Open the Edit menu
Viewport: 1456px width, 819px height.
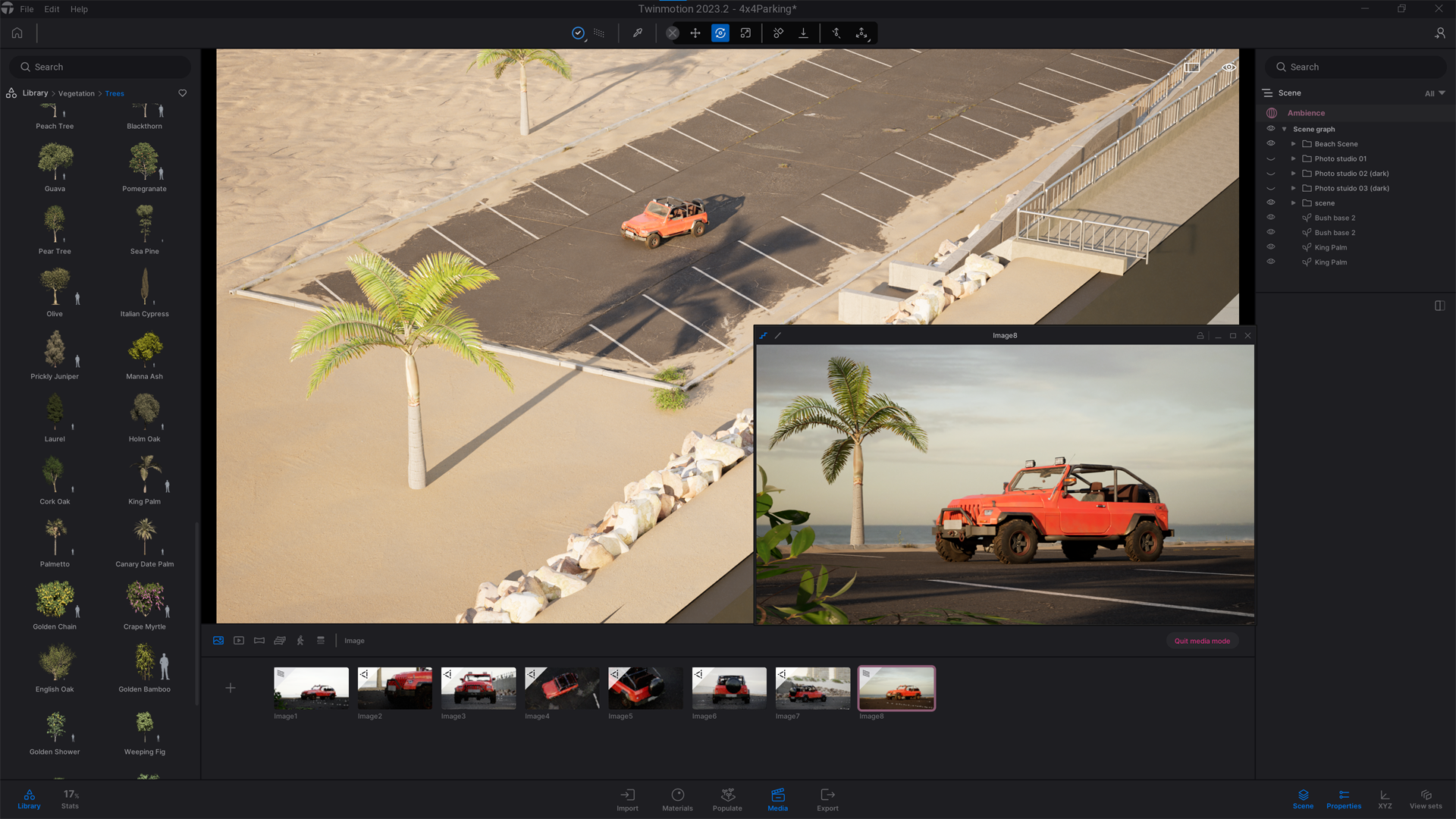(x=51, y=9)
